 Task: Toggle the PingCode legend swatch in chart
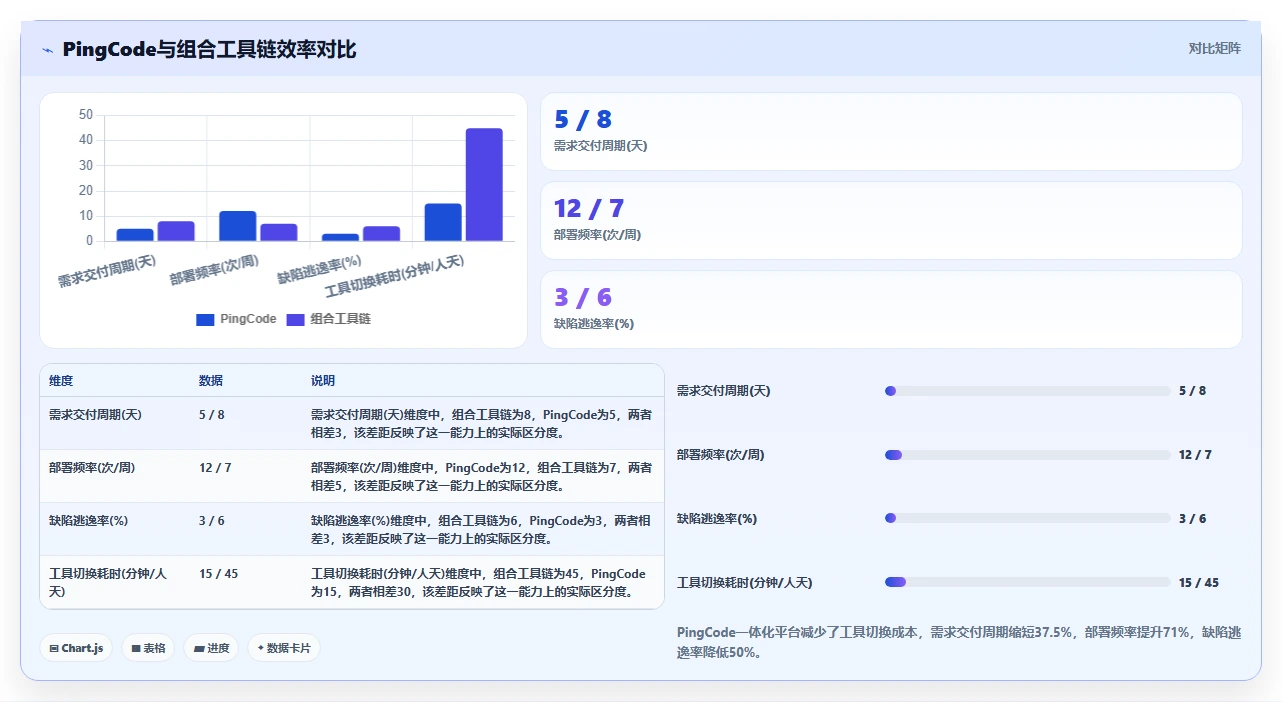click(x=205, y=319)
